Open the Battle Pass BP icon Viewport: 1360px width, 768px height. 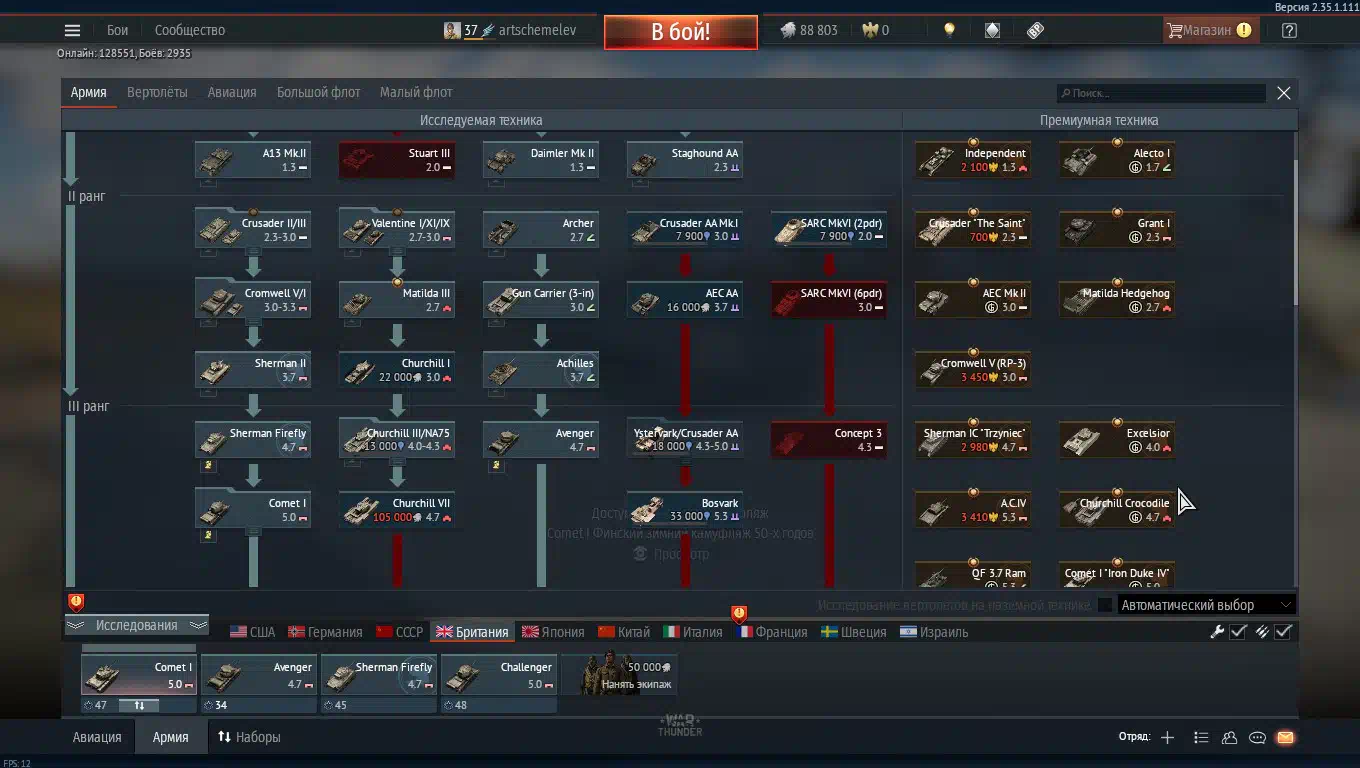point(1035,30)
